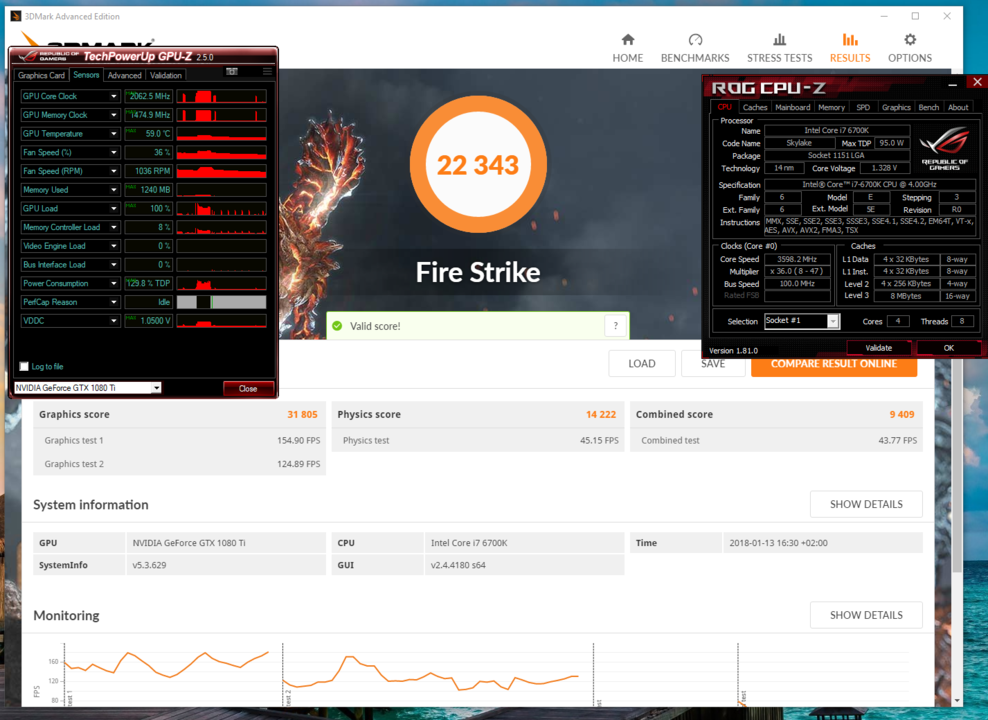Expand the Fan Speed (%) sensor dropdown
The width and height of the screenshot is (988, 720).
[x=113, y=152]
